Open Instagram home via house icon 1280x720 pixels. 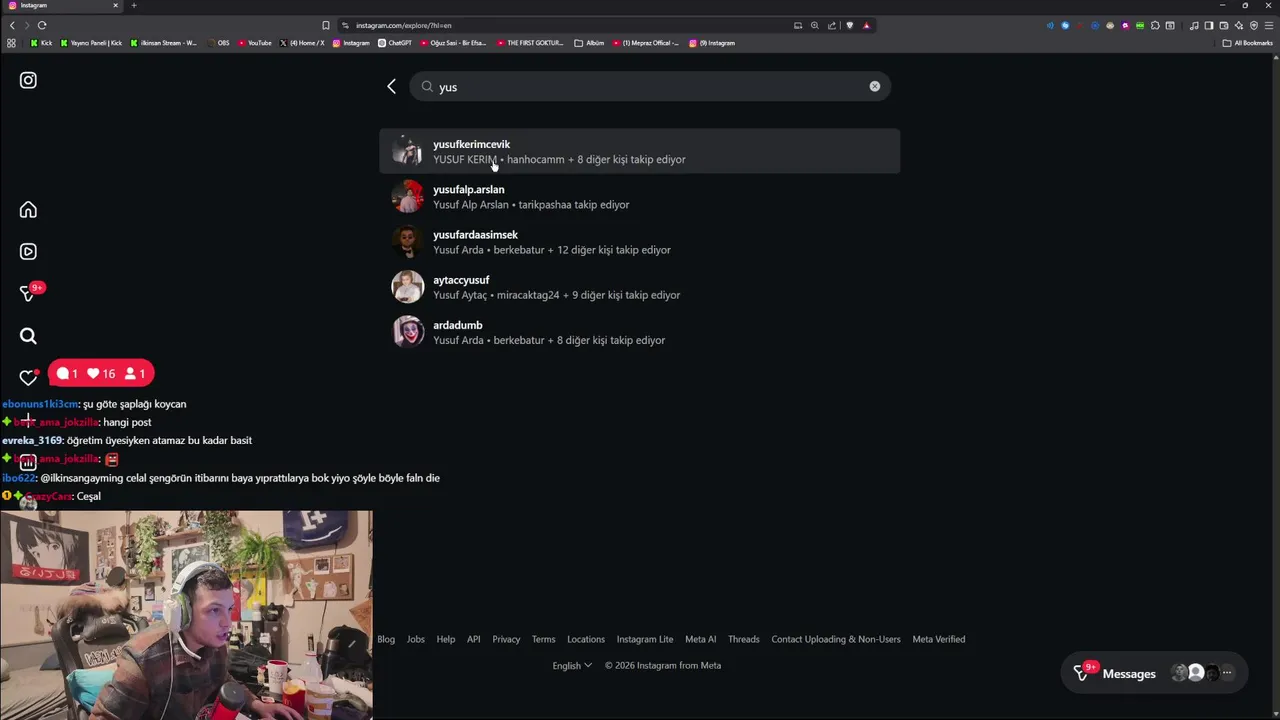coord(28,209)
